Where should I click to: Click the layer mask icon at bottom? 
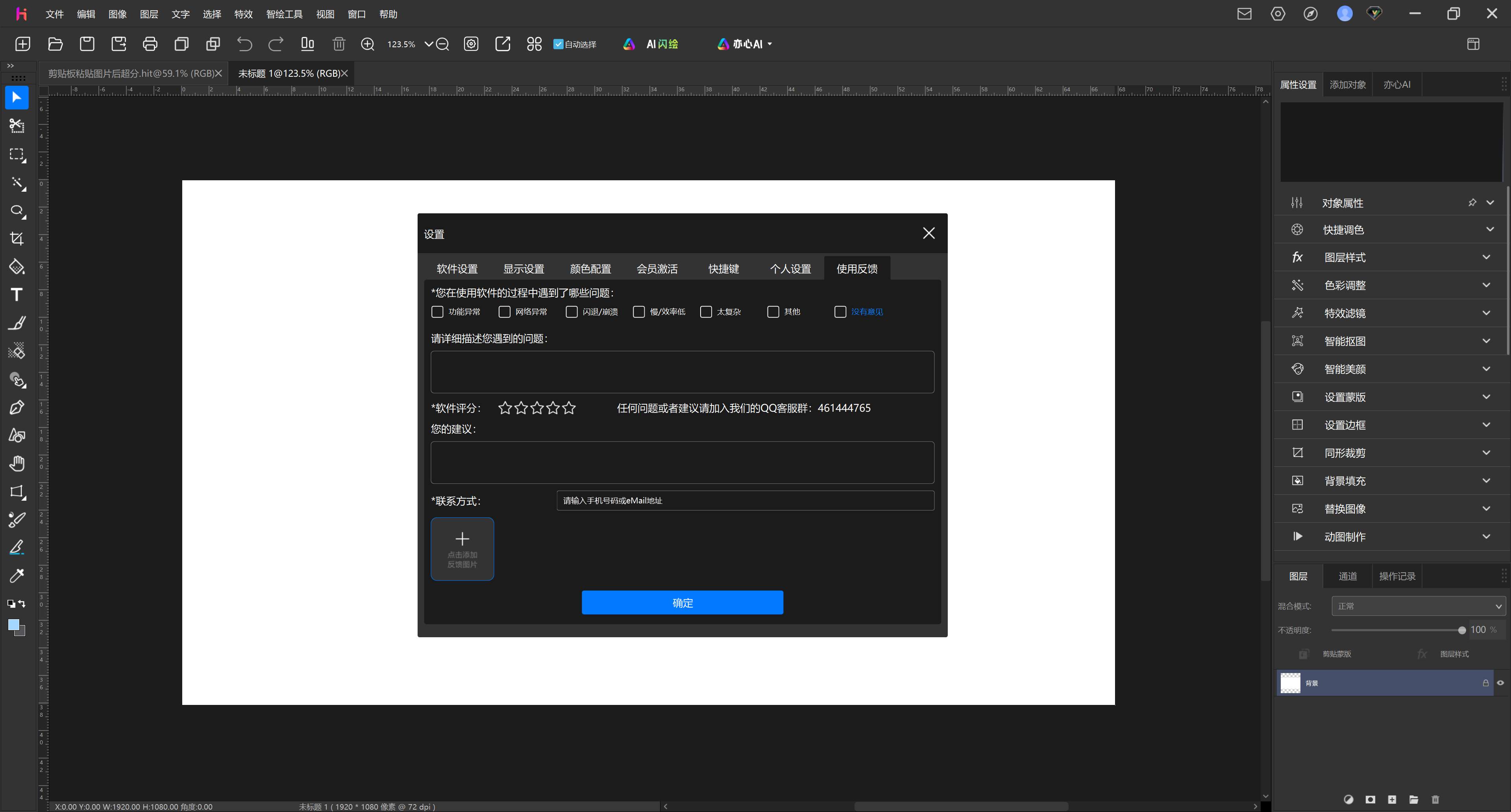[x=1370, y=800]
